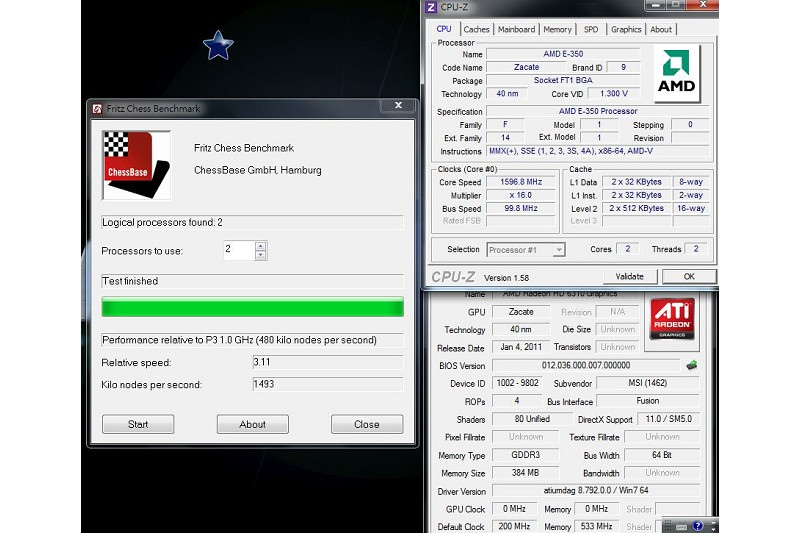Screen dimensions: 800x533
Task: Click the Memory Size value 384 MB
Action: click(526, 473)
